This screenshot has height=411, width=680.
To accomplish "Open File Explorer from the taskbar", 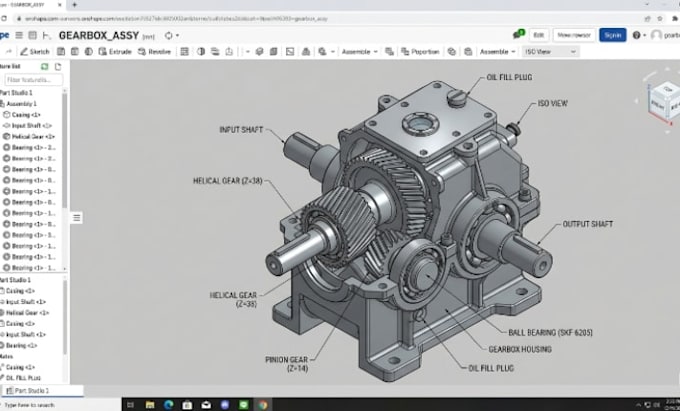I will tap(150, 405).
